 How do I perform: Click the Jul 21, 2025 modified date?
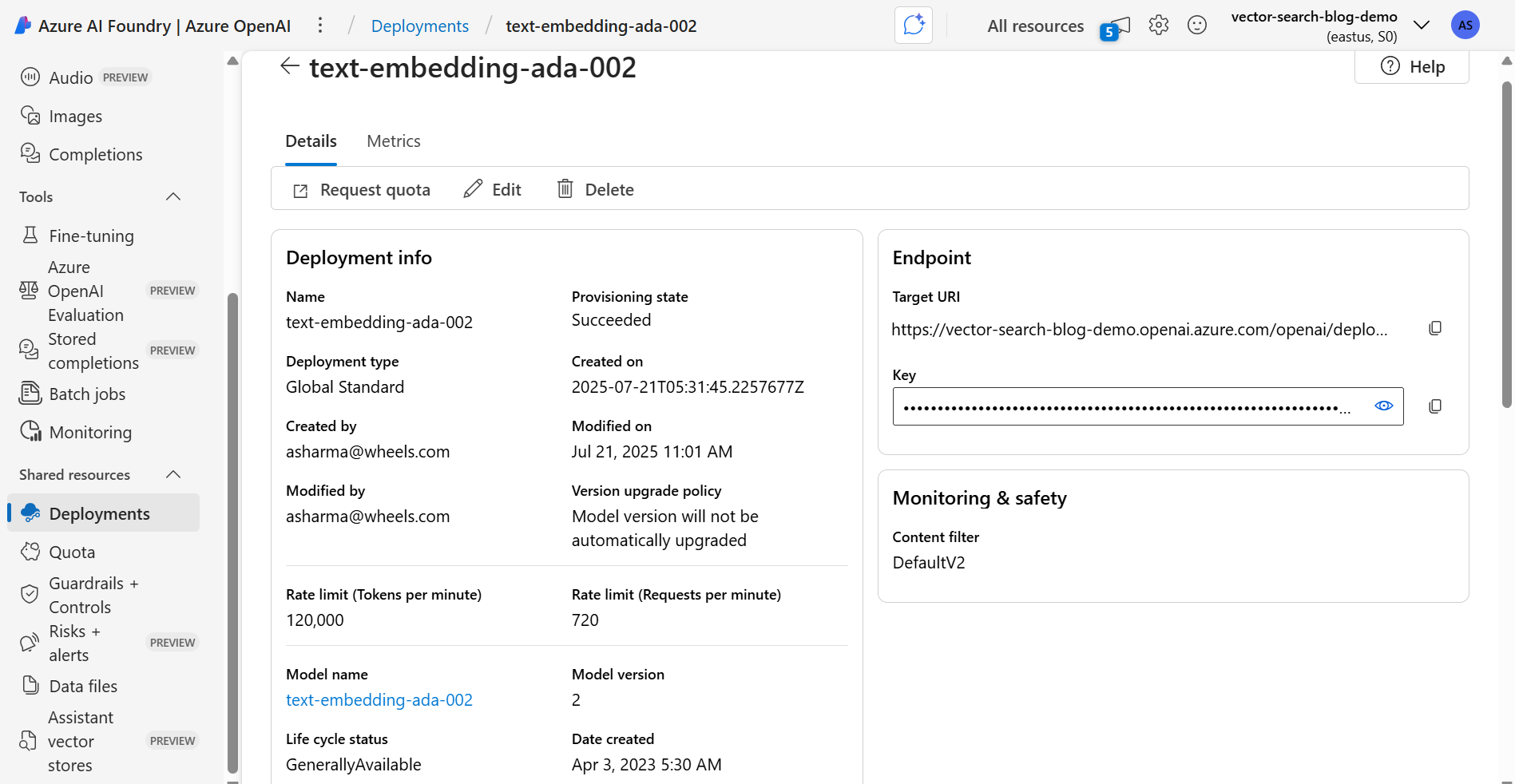point(652,452)
